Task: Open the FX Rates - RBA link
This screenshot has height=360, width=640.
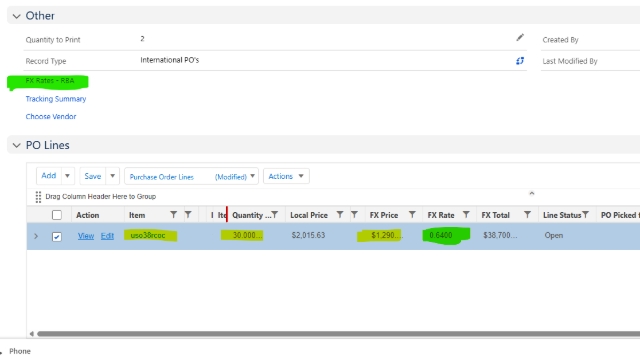Action: [50, 80]
